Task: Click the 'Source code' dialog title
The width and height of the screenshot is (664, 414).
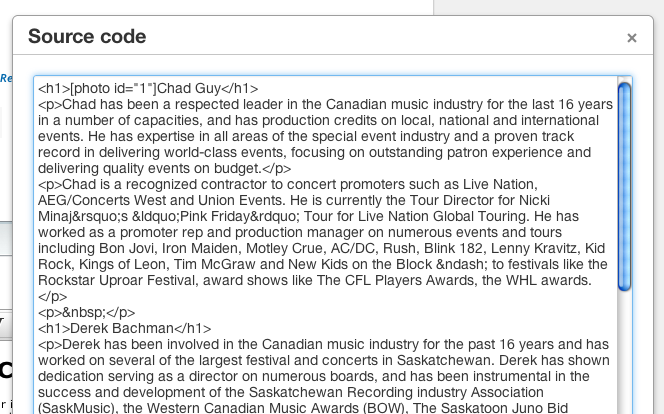Action: [87, 36]
